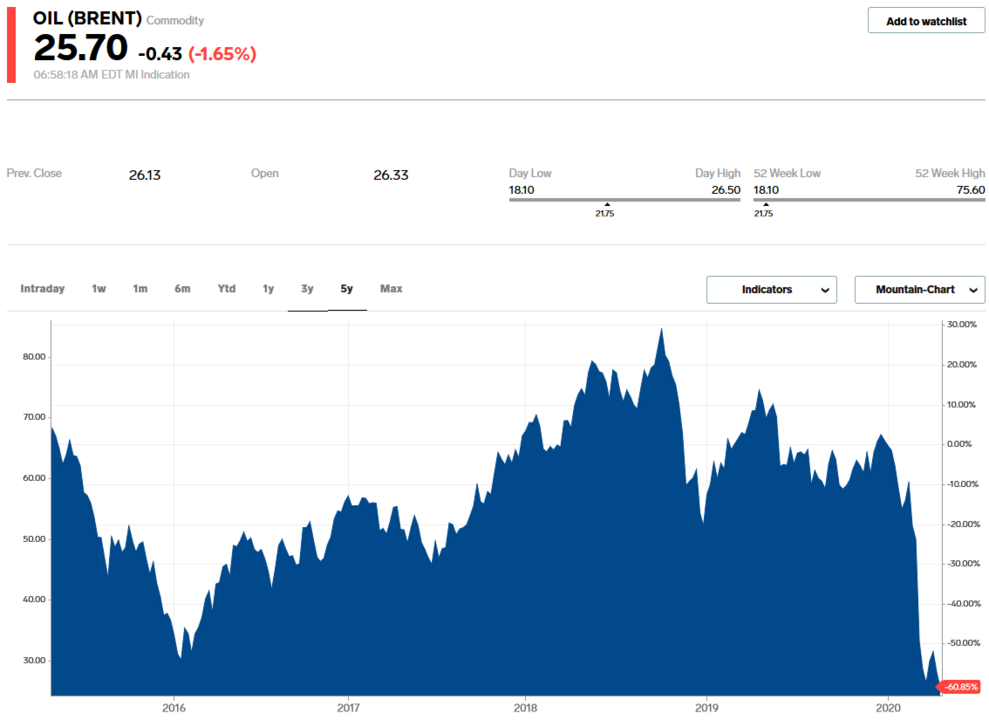This screenshot has height=720, width=989.
Task: Open the Mountain-Chart type dropdown
Action: click(x=920, y=289)
